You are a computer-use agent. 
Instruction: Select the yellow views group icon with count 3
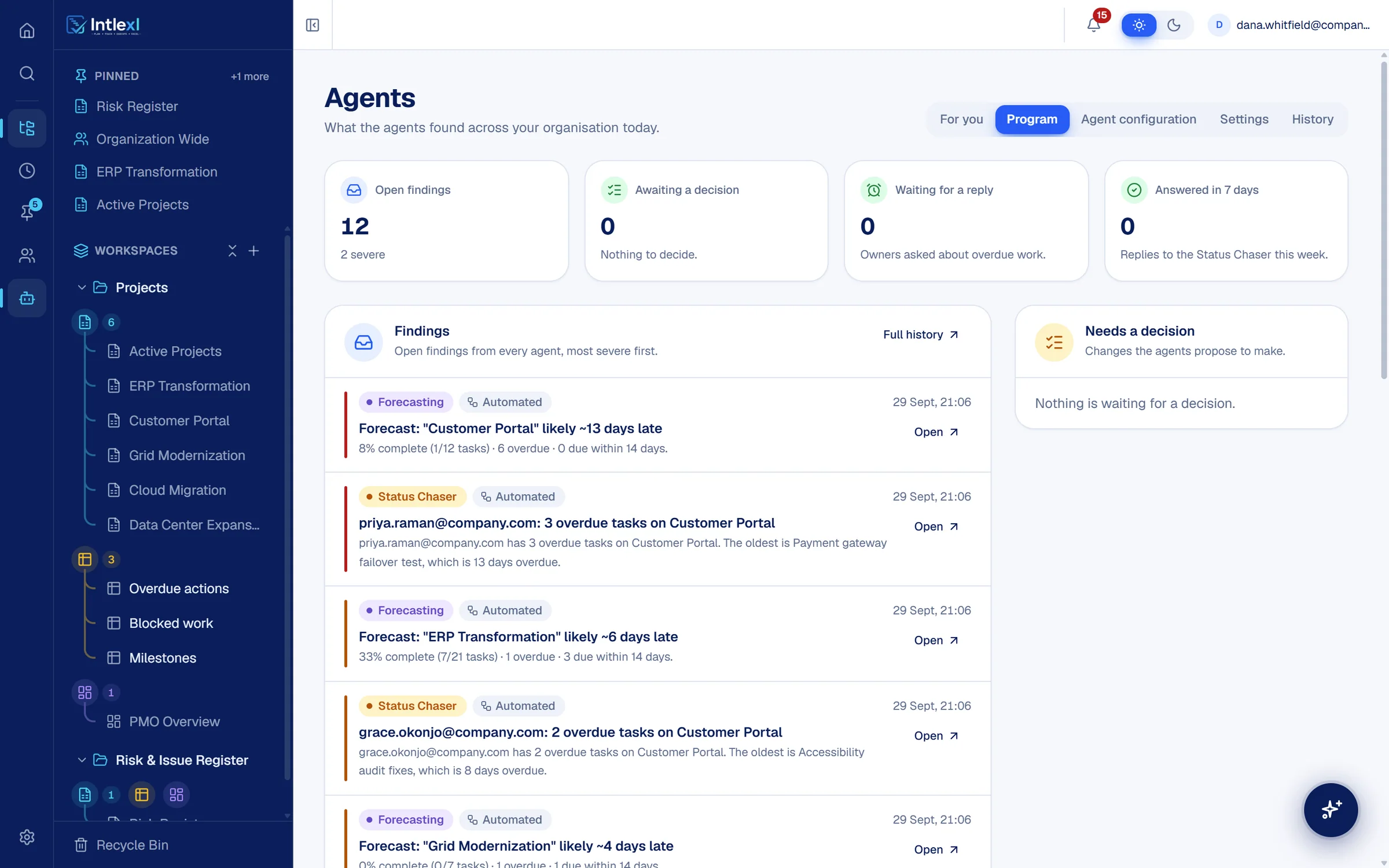tap(85, 560)
